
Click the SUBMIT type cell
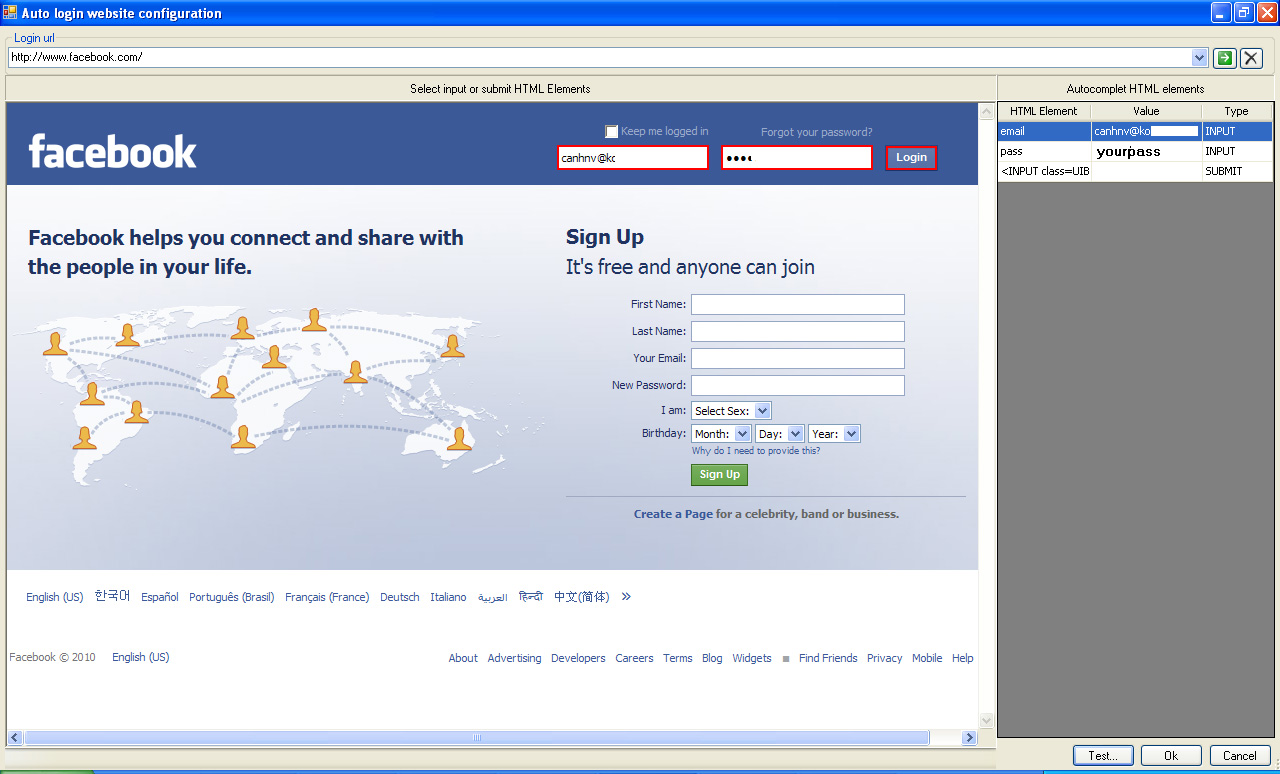click(1237, 171)
